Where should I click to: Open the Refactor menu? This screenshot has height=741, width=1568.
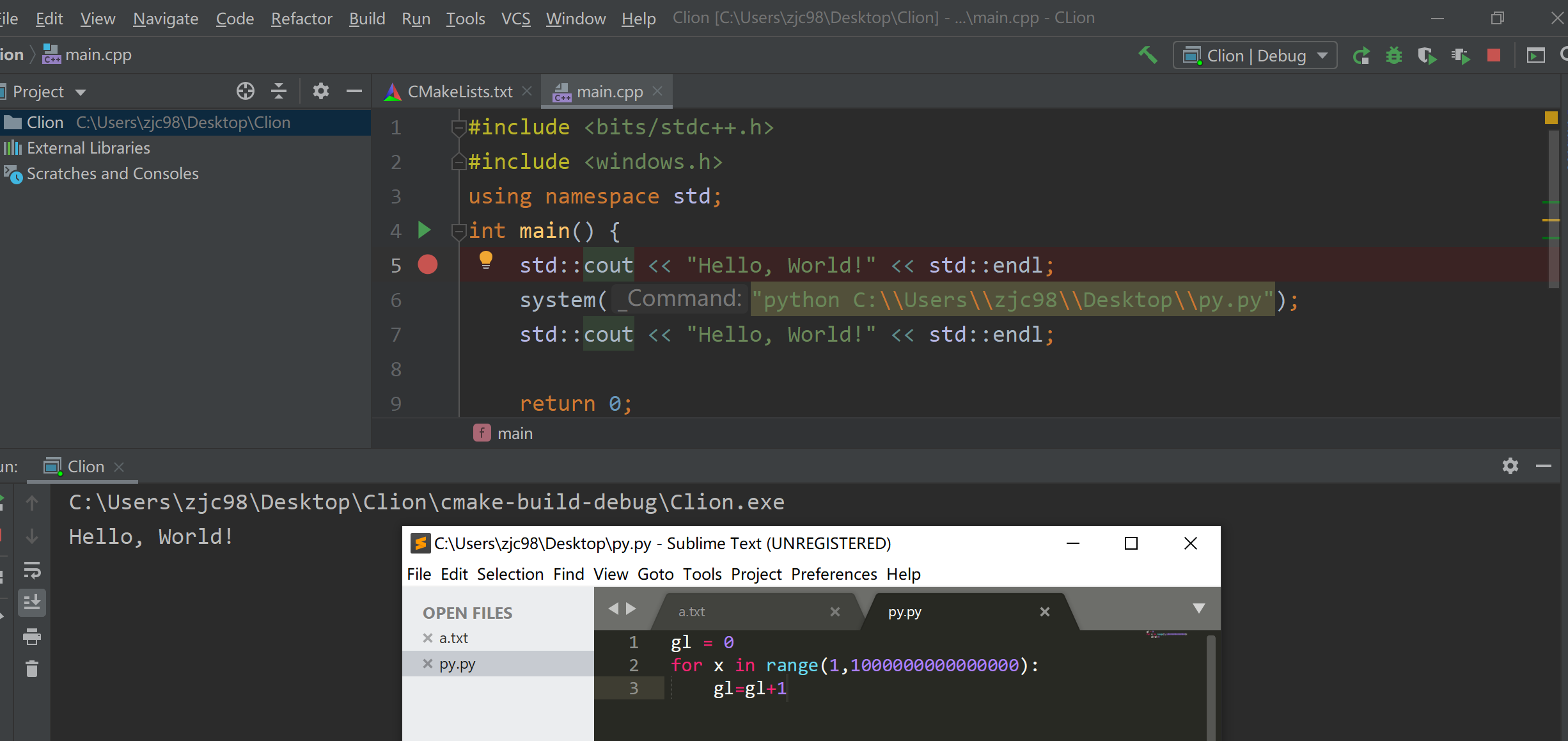click(302, 19)
